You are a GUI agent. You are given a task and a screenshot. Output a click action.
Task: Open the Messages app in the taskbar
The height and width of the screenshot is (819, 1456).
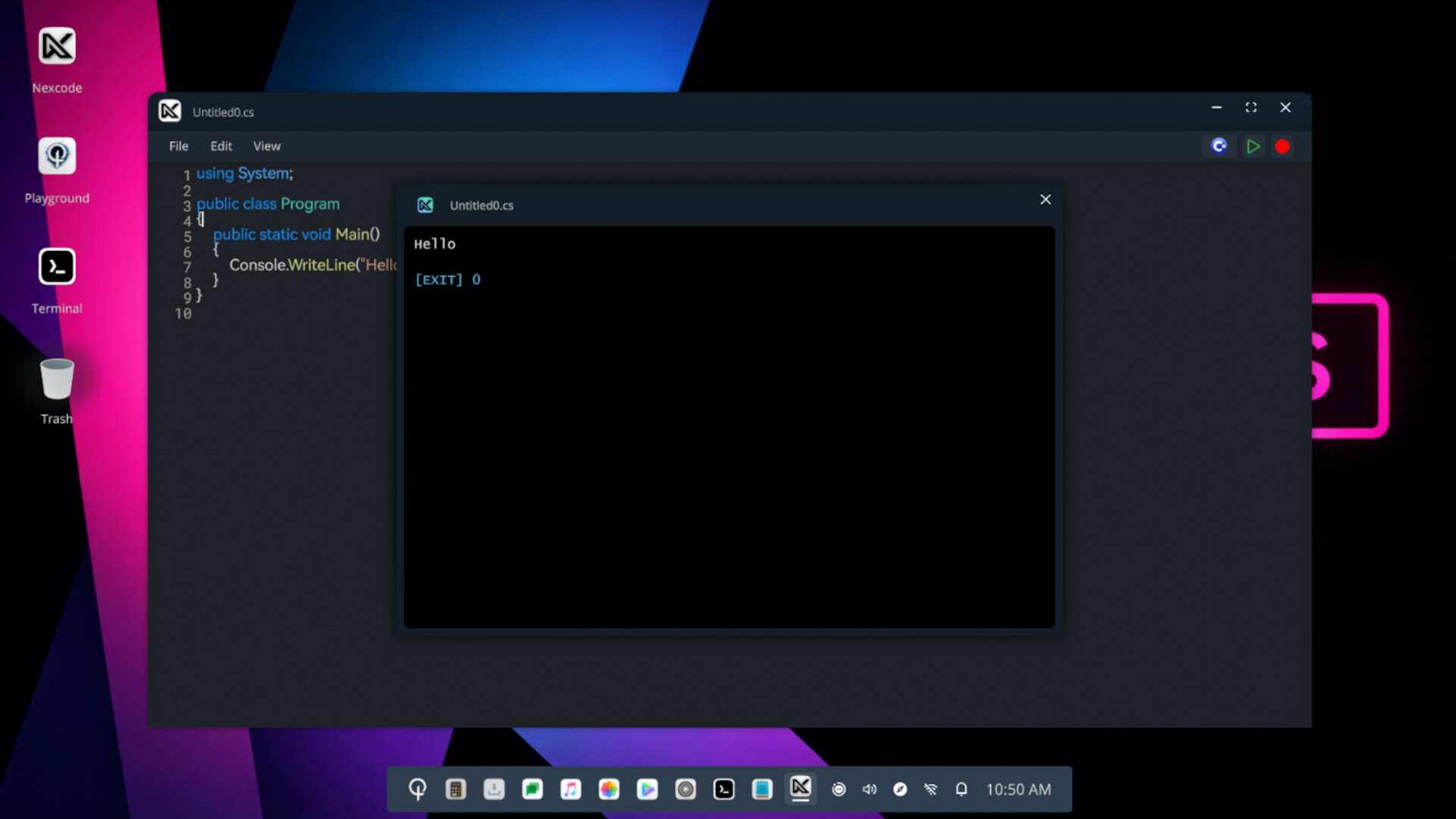tap(532, 789)
